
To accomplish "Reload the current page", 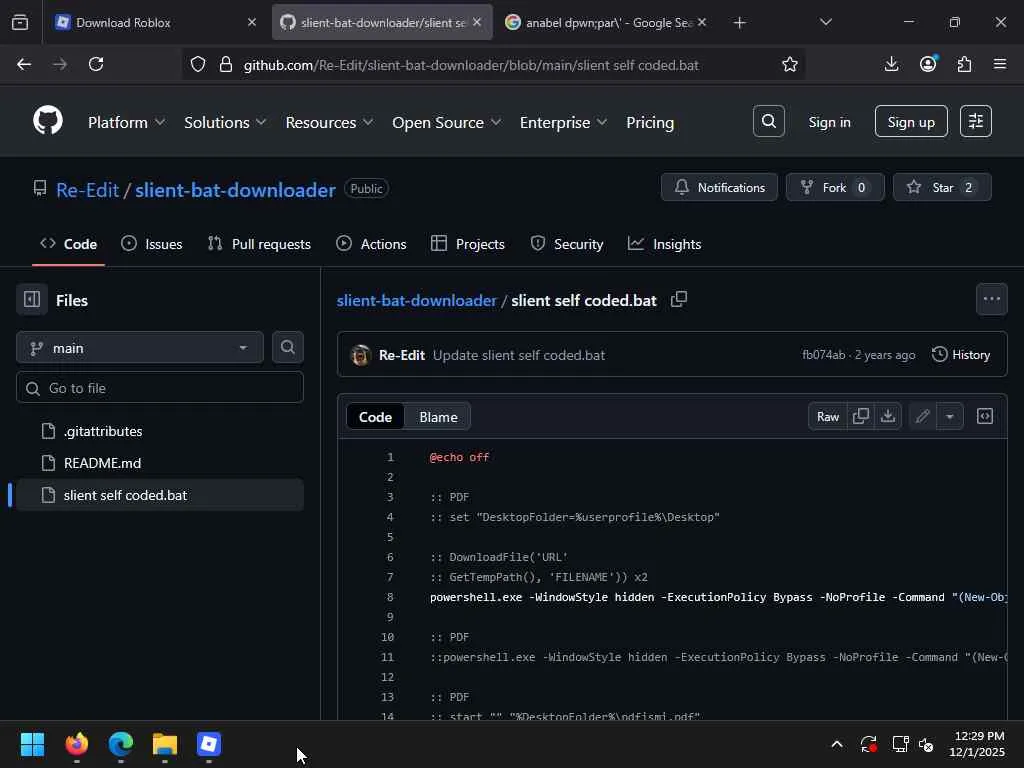I will (x=96, y=64).
